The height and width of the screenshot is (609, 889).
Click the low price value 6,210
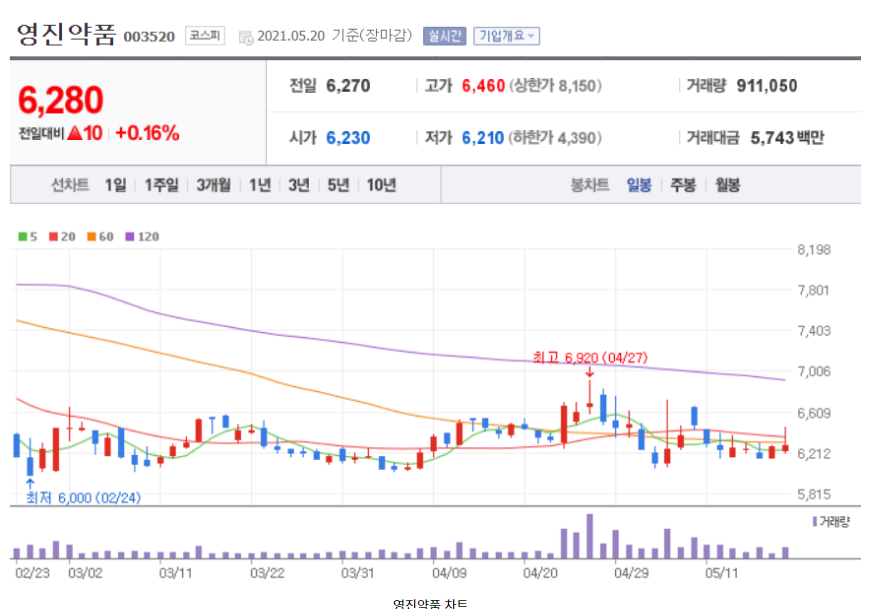482,138
